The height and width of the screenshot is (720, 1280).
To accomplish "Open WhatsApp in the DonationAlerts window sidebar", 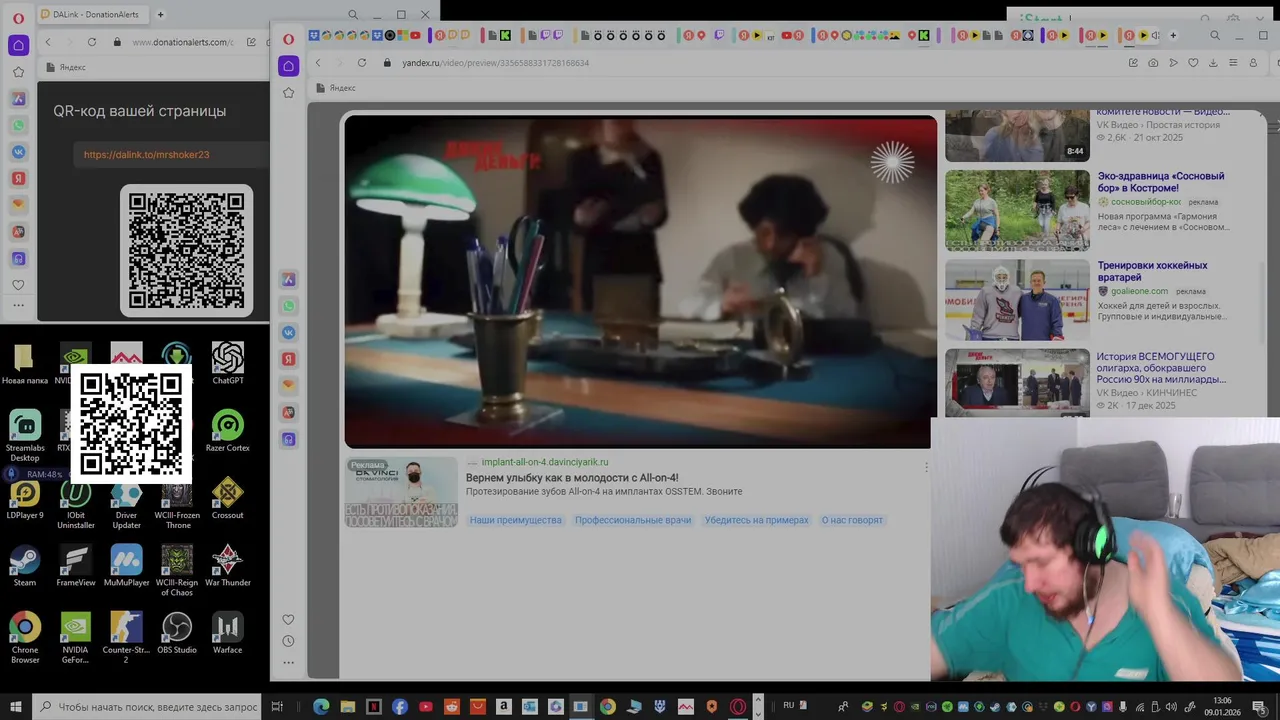I will click(x=18, y=126).
